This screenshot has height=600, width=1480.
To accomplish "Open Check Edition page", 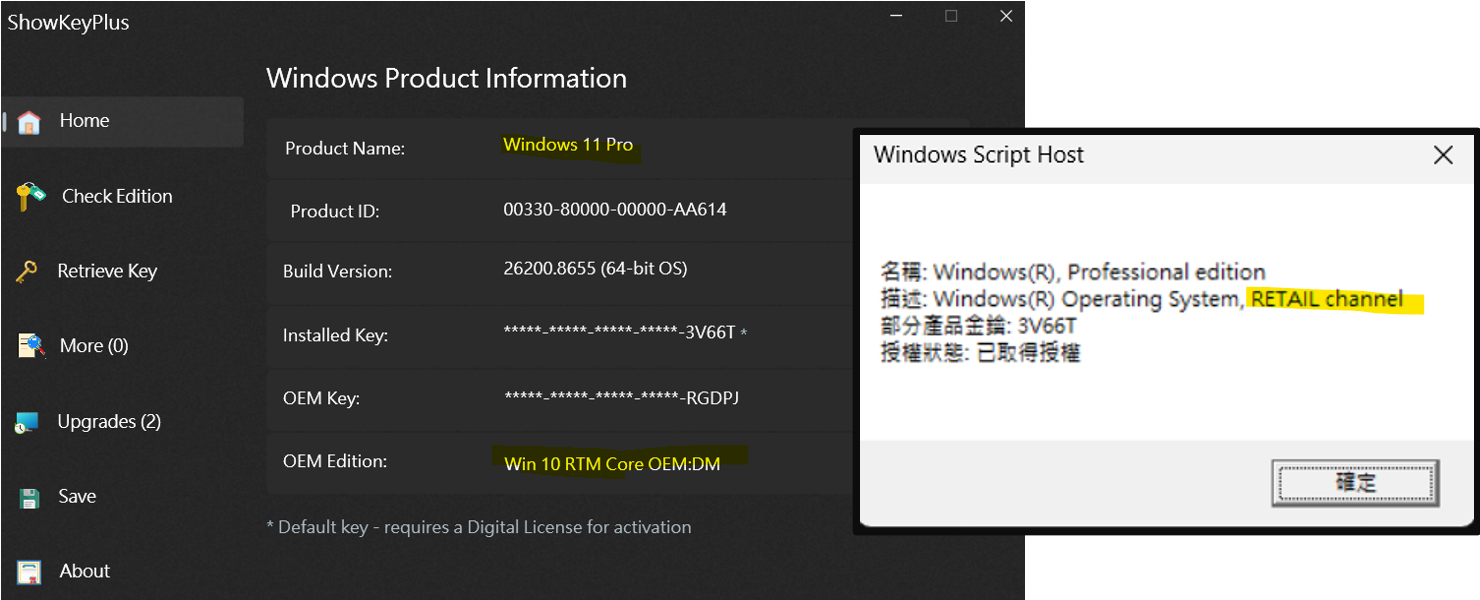I will tap(117, 196).
